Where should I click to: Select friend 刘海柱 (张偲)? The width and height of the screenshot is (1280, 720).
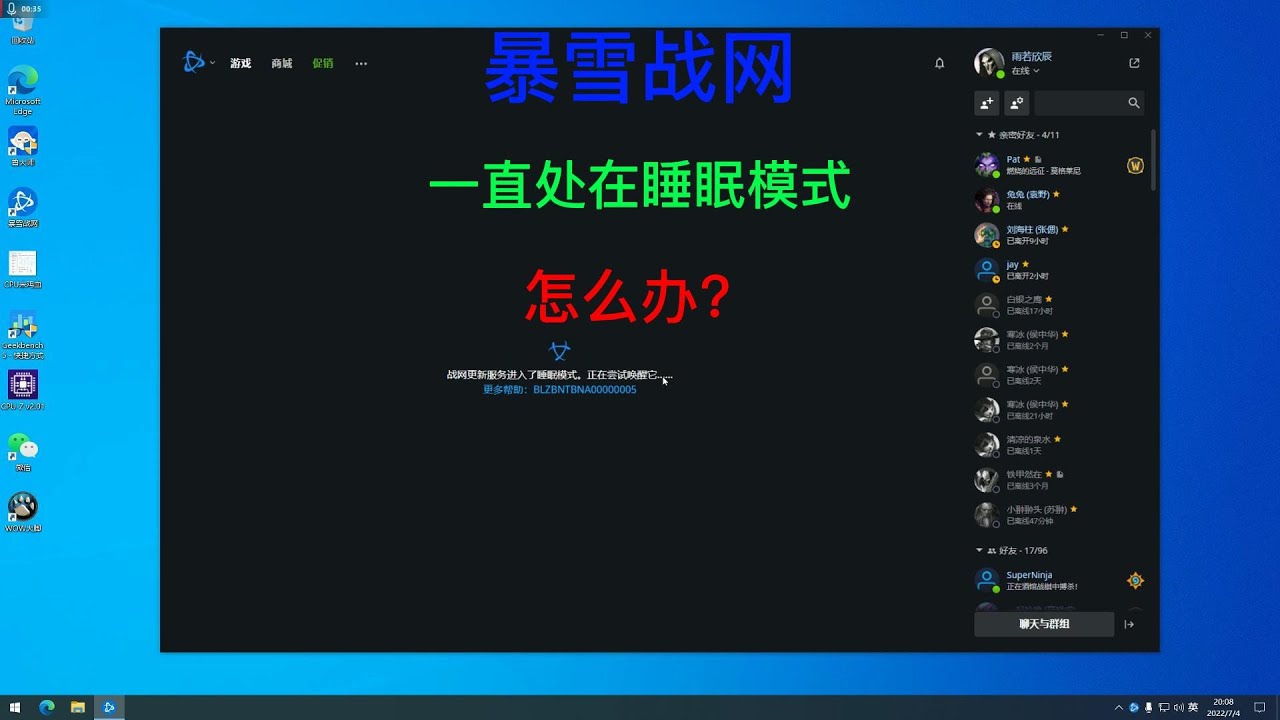(x=1060, y=235)
